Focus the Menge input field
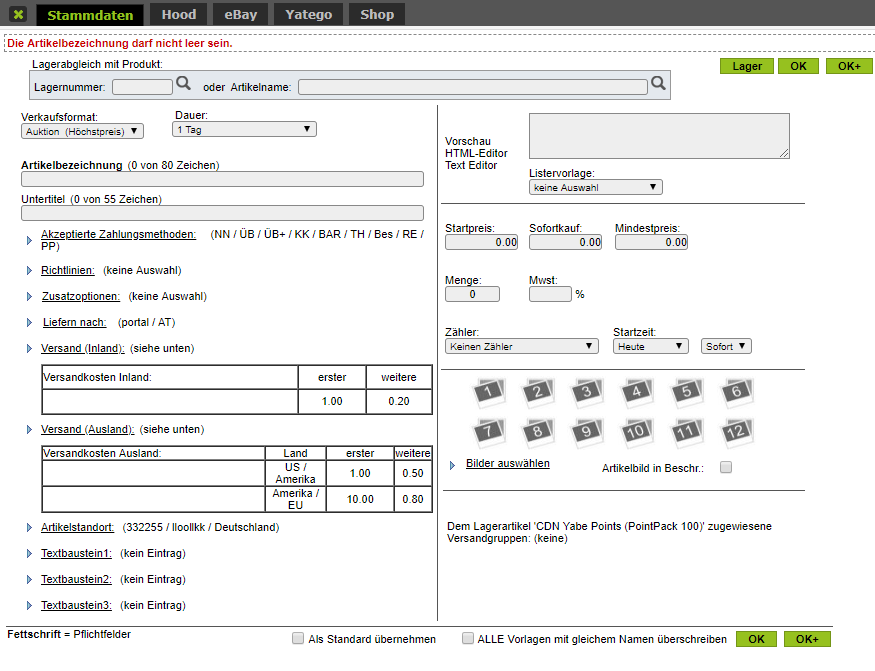 click(472, 294)
